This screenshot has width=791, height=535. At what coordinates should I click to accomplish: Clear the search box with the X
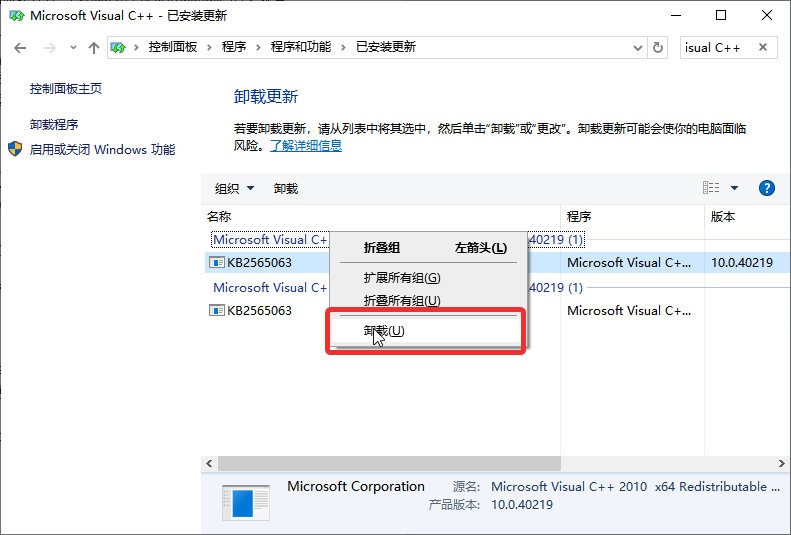(x=763, y=47)
